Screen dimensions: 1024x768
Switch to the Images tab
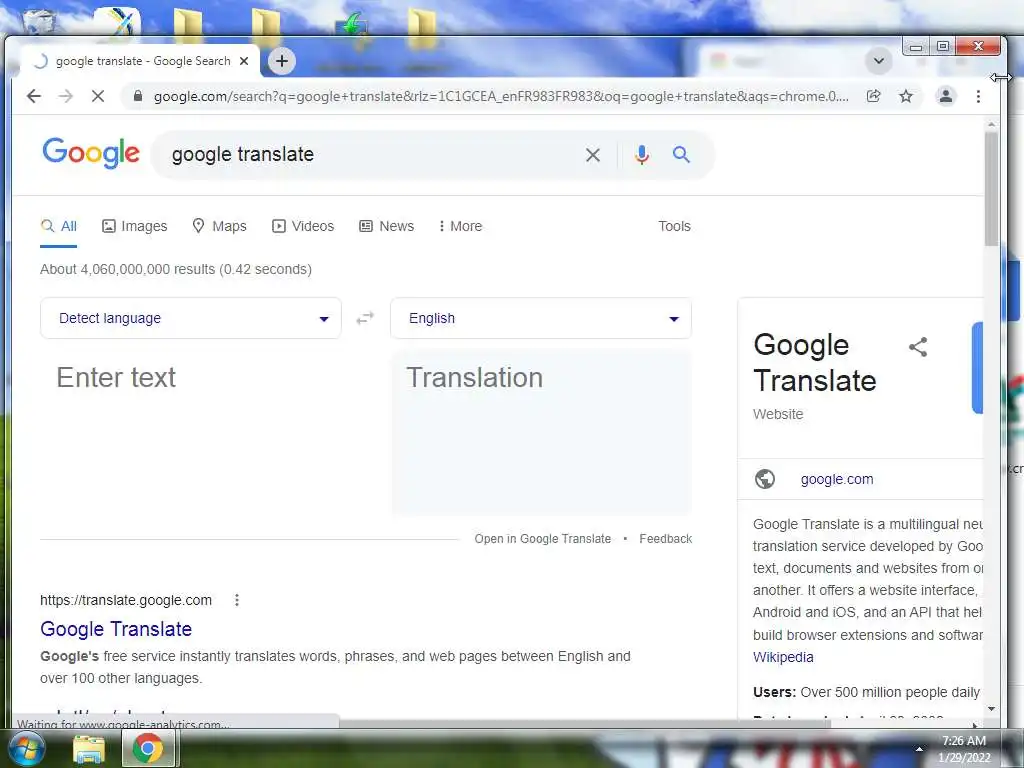[x=135, y=226]
